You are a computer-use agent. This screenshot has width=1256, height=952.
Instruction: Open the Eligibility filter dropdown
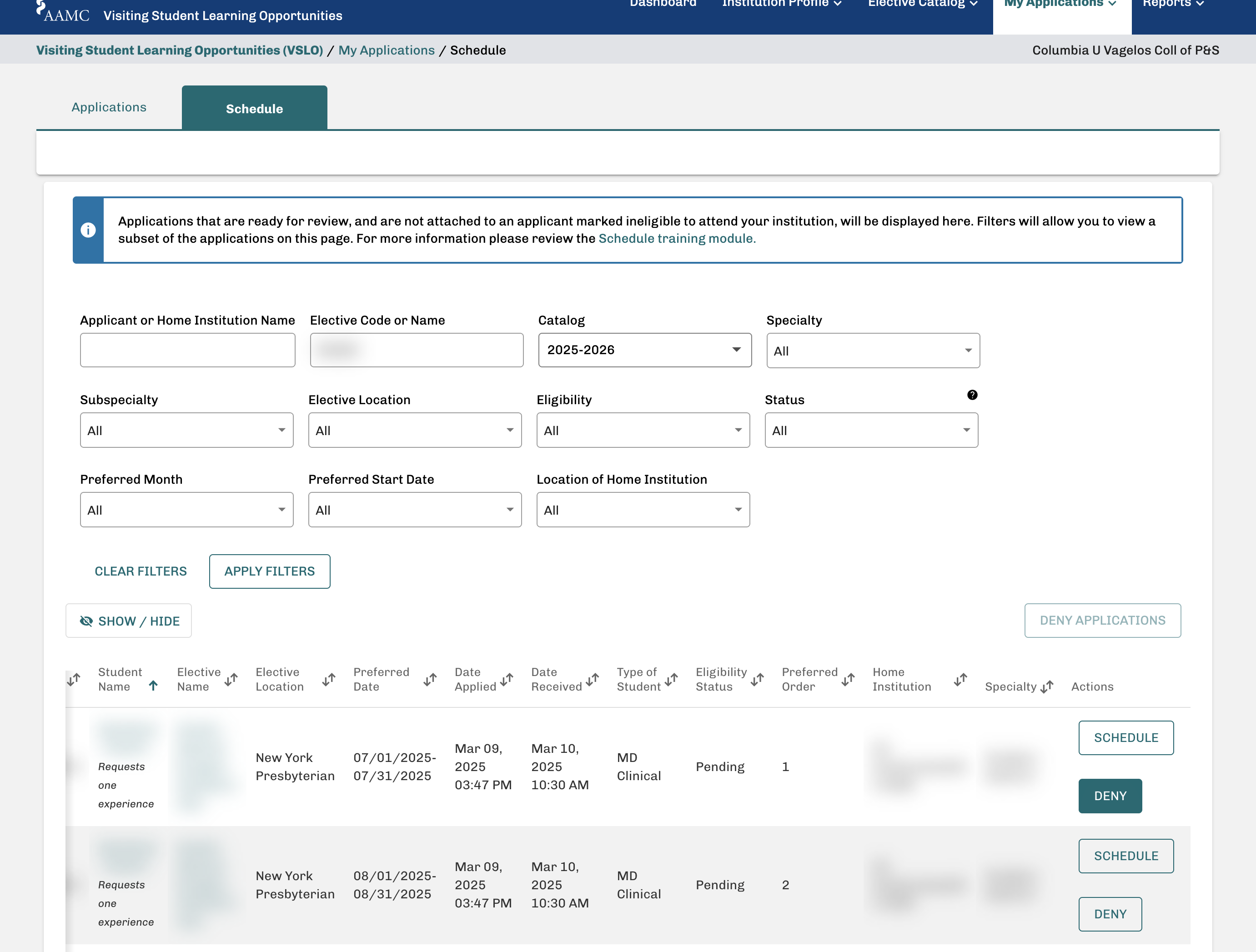coord(643,430)
